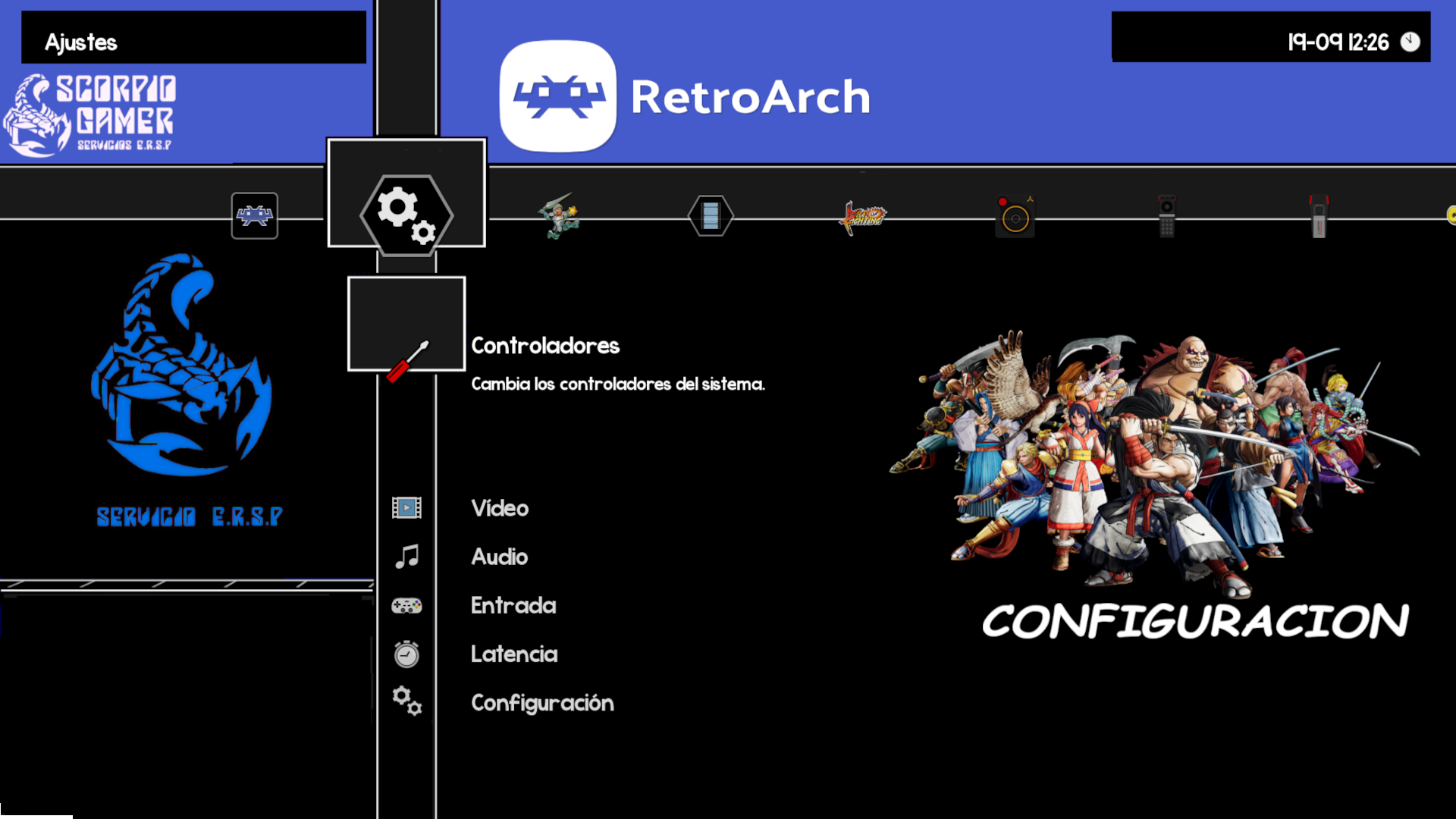Click the screwdriver Controladores icon

(x=408, y=361)
